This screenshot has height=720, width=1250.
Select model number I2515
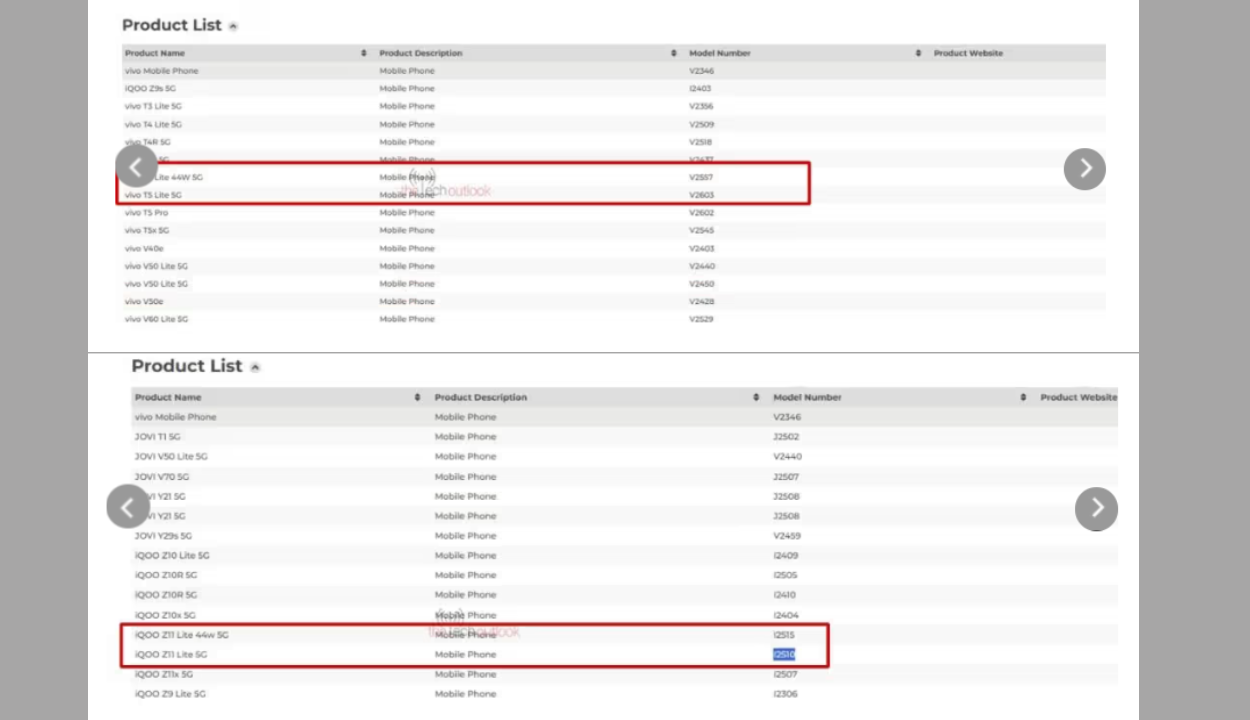783,635
